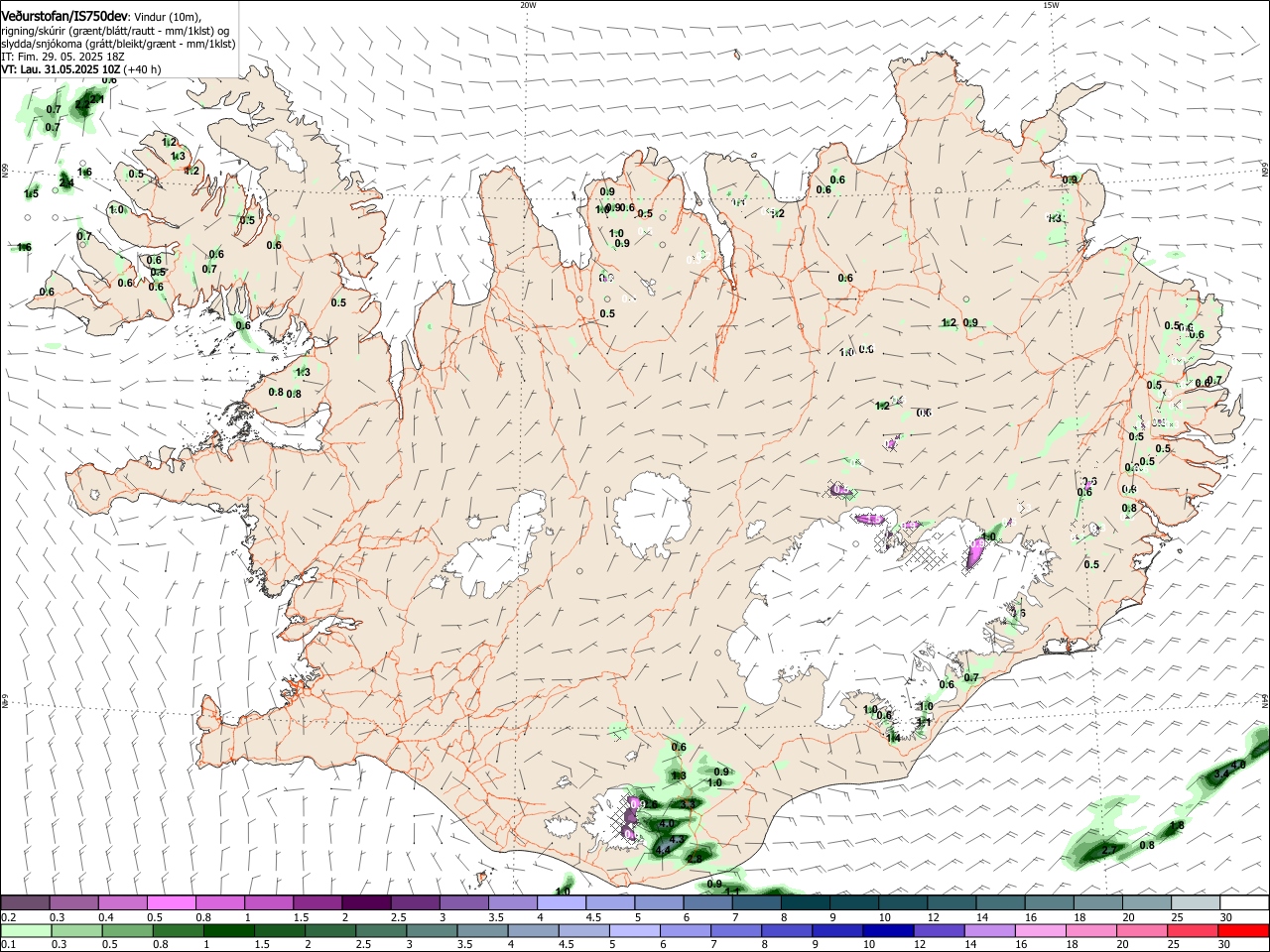This screenshot has width=1270, height=952.
Task: Click the palest green 0.1 legend swatch
Action: [25, 930]
